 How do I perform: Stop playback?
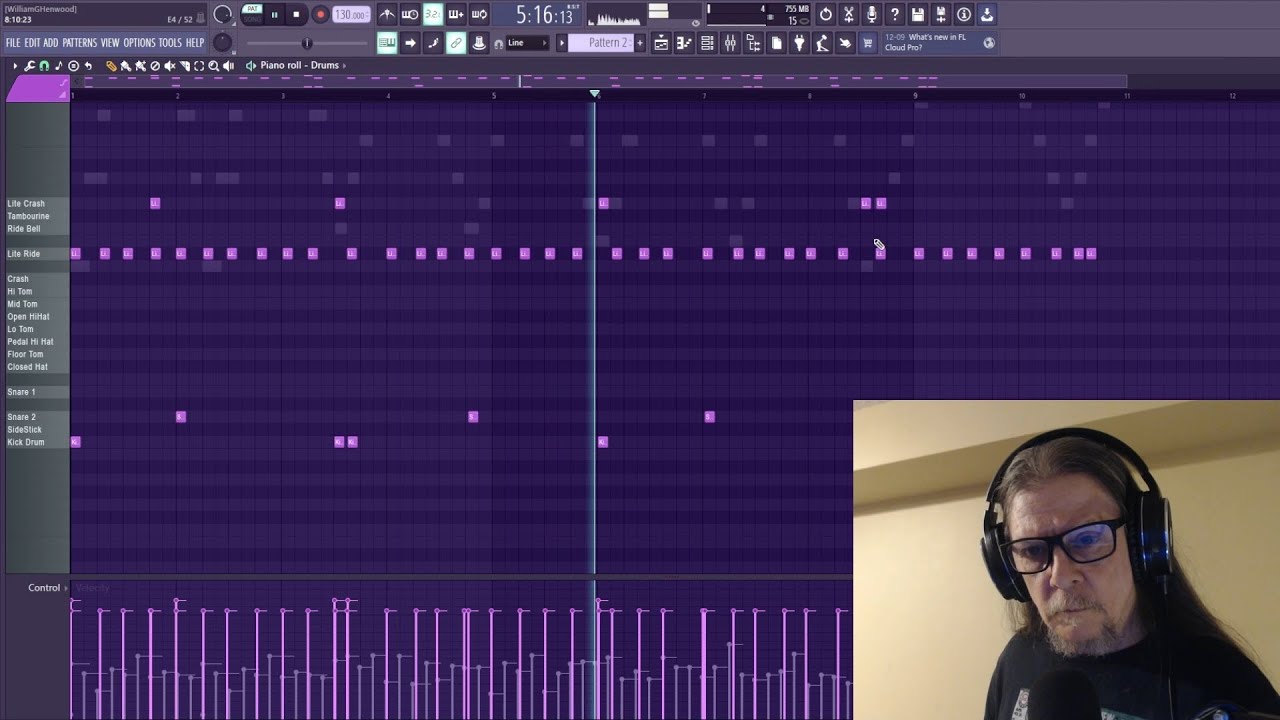(x=296, y=14)
